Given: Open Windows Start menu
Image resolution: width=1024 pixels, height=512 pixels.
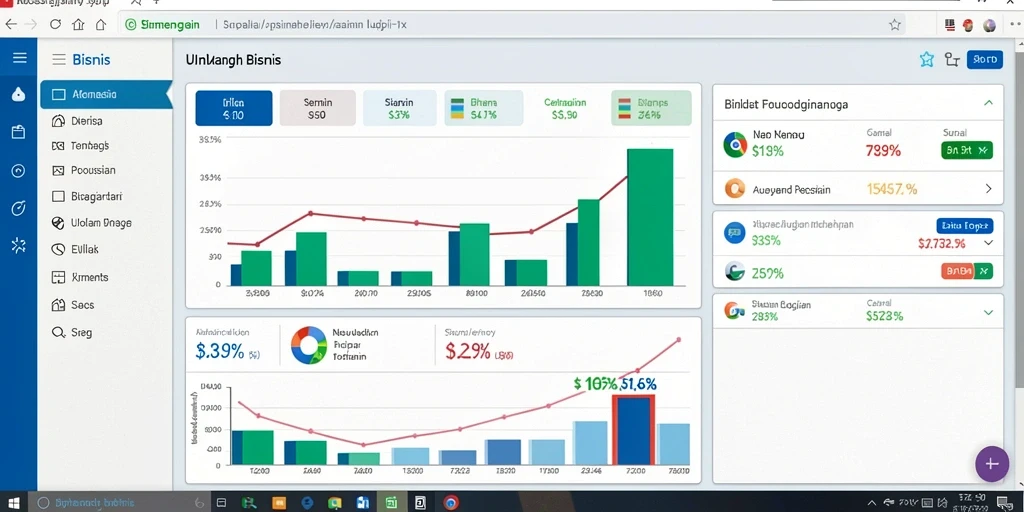Looking at the screenshot, I should (13, 503).
